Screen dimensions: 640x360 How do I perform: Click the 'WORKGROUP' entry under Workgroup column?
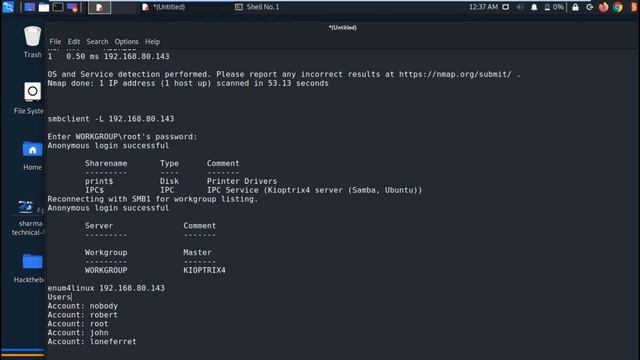point(106,270)
